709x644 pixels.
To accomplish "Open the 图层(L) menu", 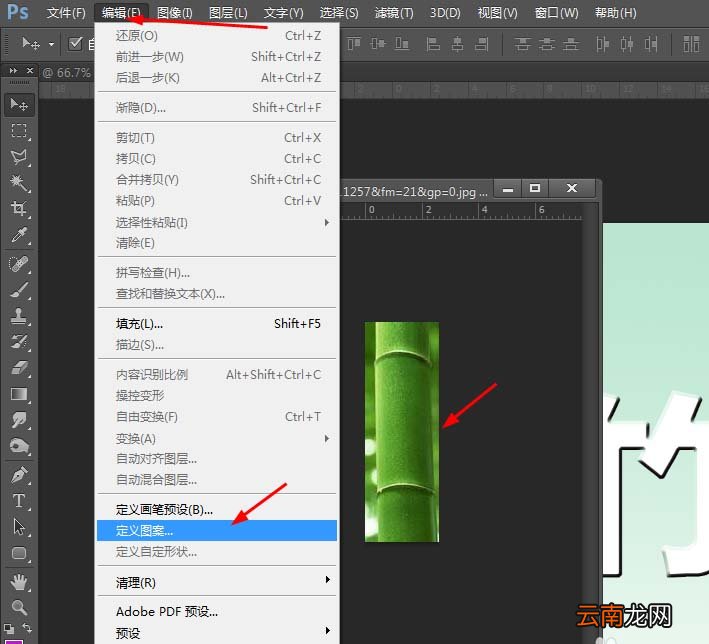I will pos(228,13).
